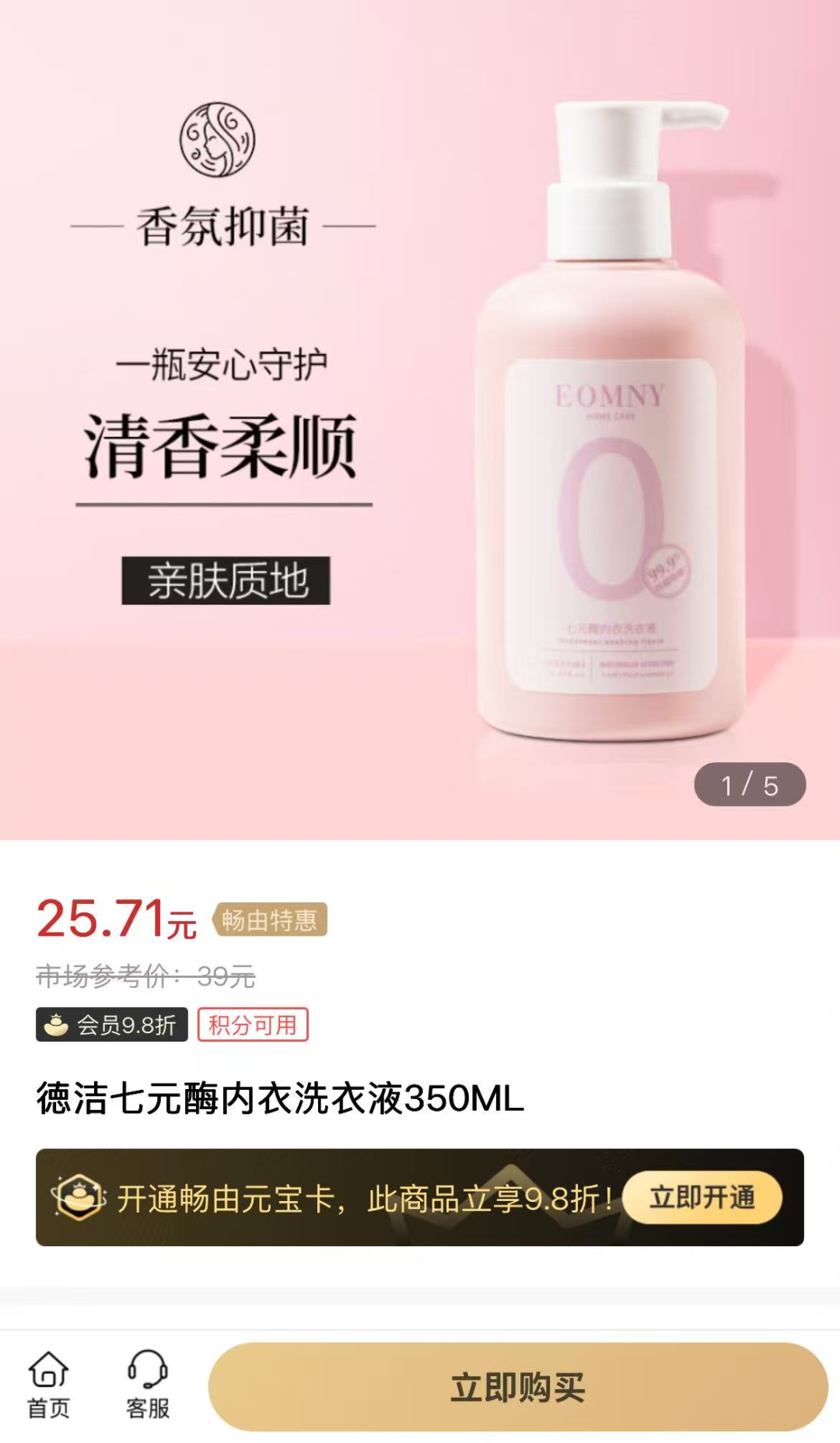The image size is (840, 1443).
Task: Select the 畅由特惠 gold tag
Action: pos(270,919)
